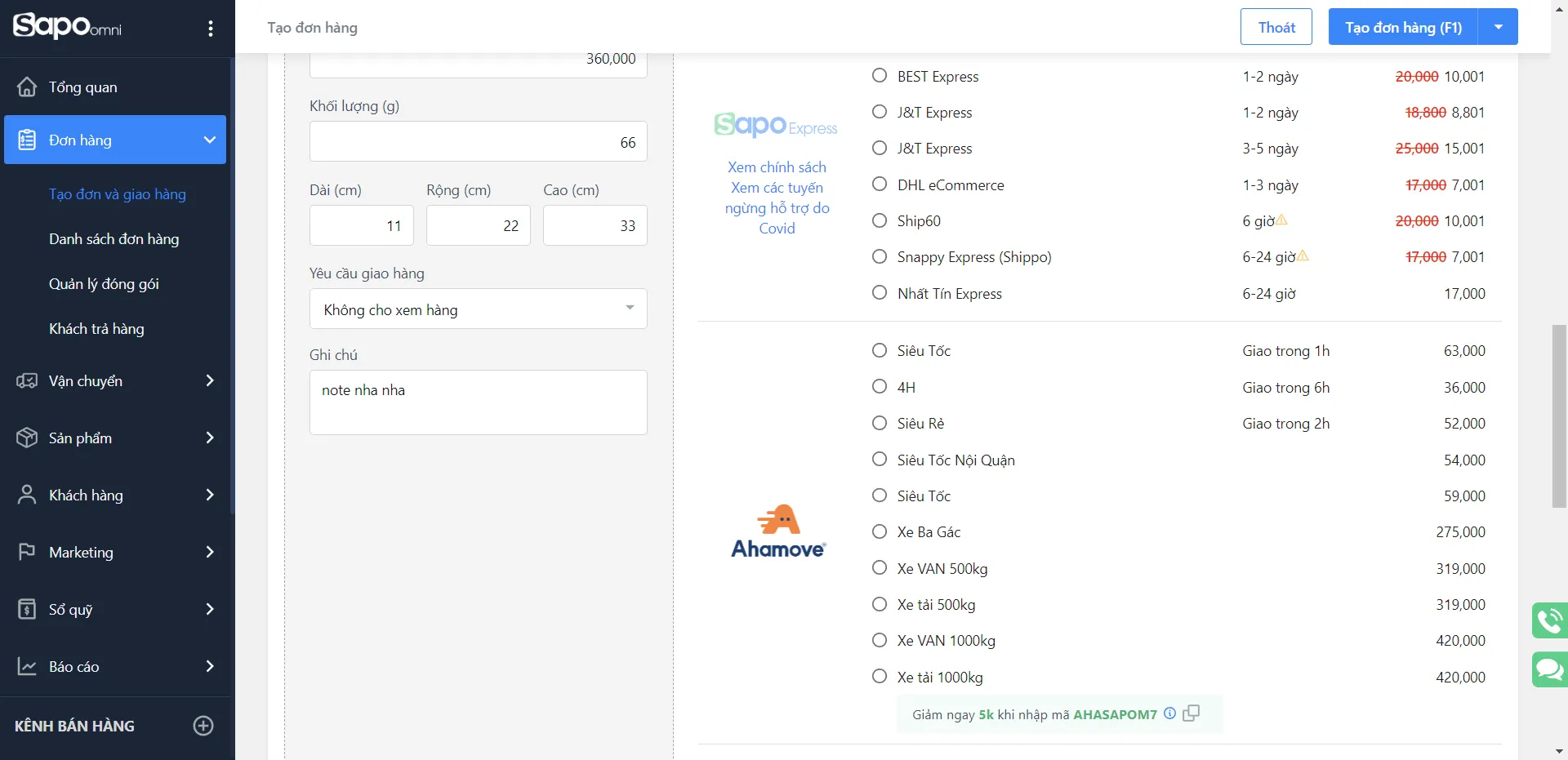Open Quản lý đóng gói

pyautogui.click(x=104, y=283)
